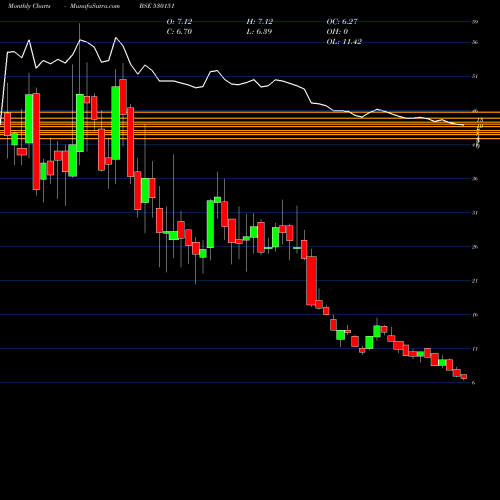Image resolution: width=500 pixels, height=500 pixels.
Task: Click the price axis label 56
Action: (x=475, y=42)
